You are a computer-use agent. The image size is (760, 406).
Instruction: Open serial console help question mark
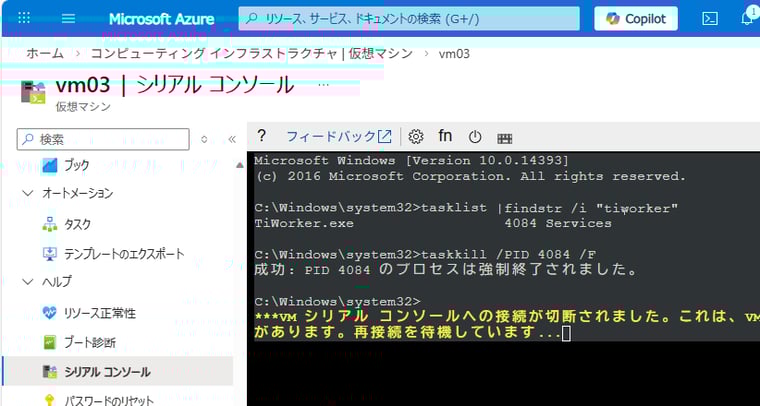tap(261, 136)
